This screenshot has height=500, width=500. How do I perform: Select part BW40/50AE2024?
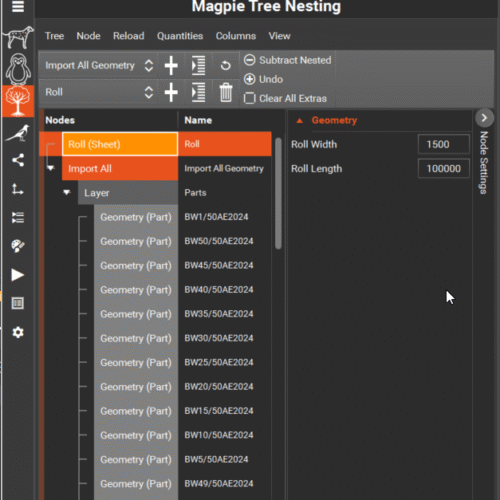pyautogui.click(x=219, y=290)
